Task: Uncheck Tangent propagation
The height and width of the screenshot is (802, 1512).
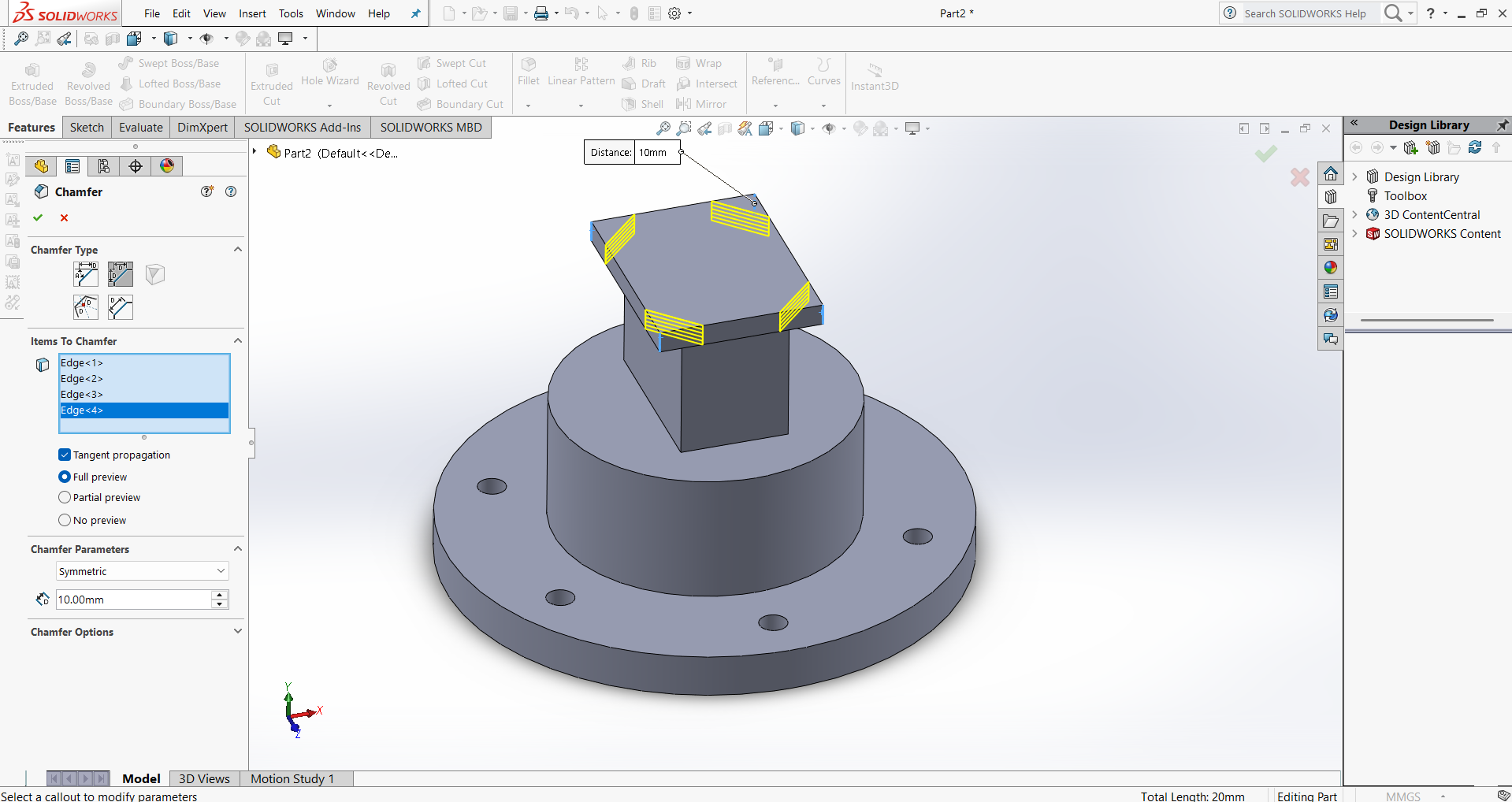Action: tap(65, 455)
